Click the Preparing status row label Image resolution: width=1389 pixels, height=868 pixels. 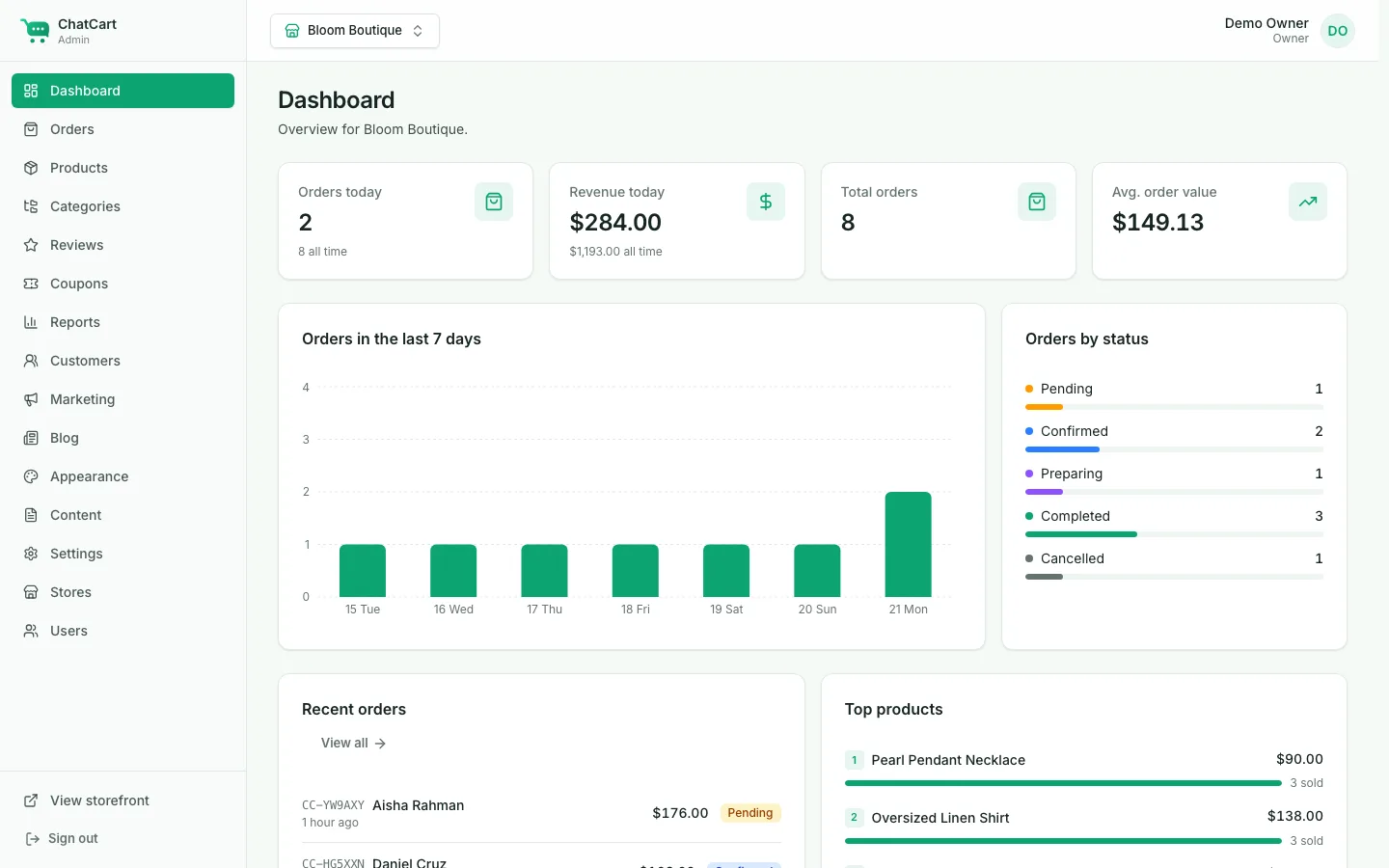click(1071, 474)
